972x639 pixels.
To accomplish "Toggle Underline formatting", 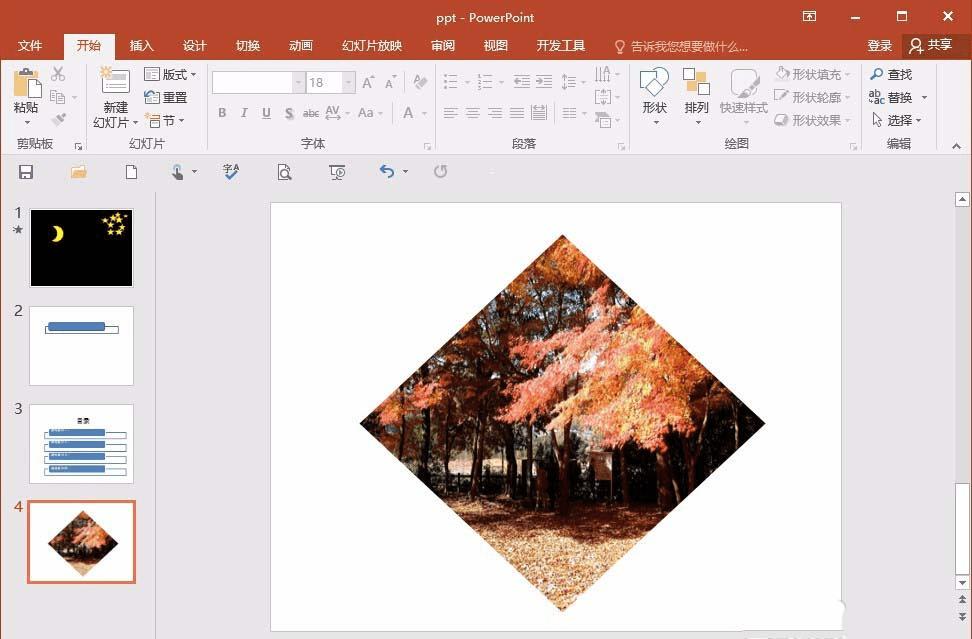I will pyautogui.click(x=266, y=113).
